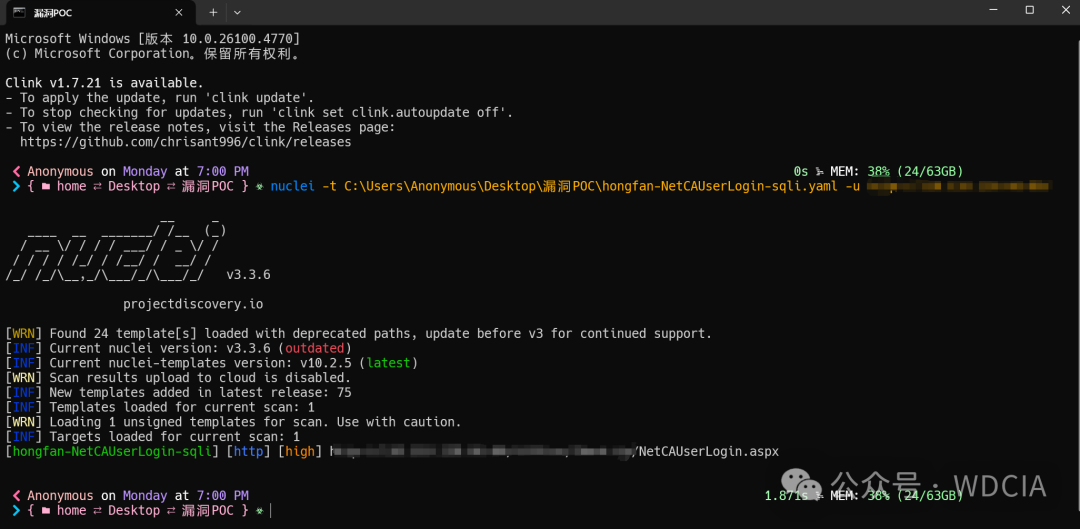Click the pink chevron before first Anonymous prompt
Viewport: 1080px width, 529px height.
pos(15,172)
